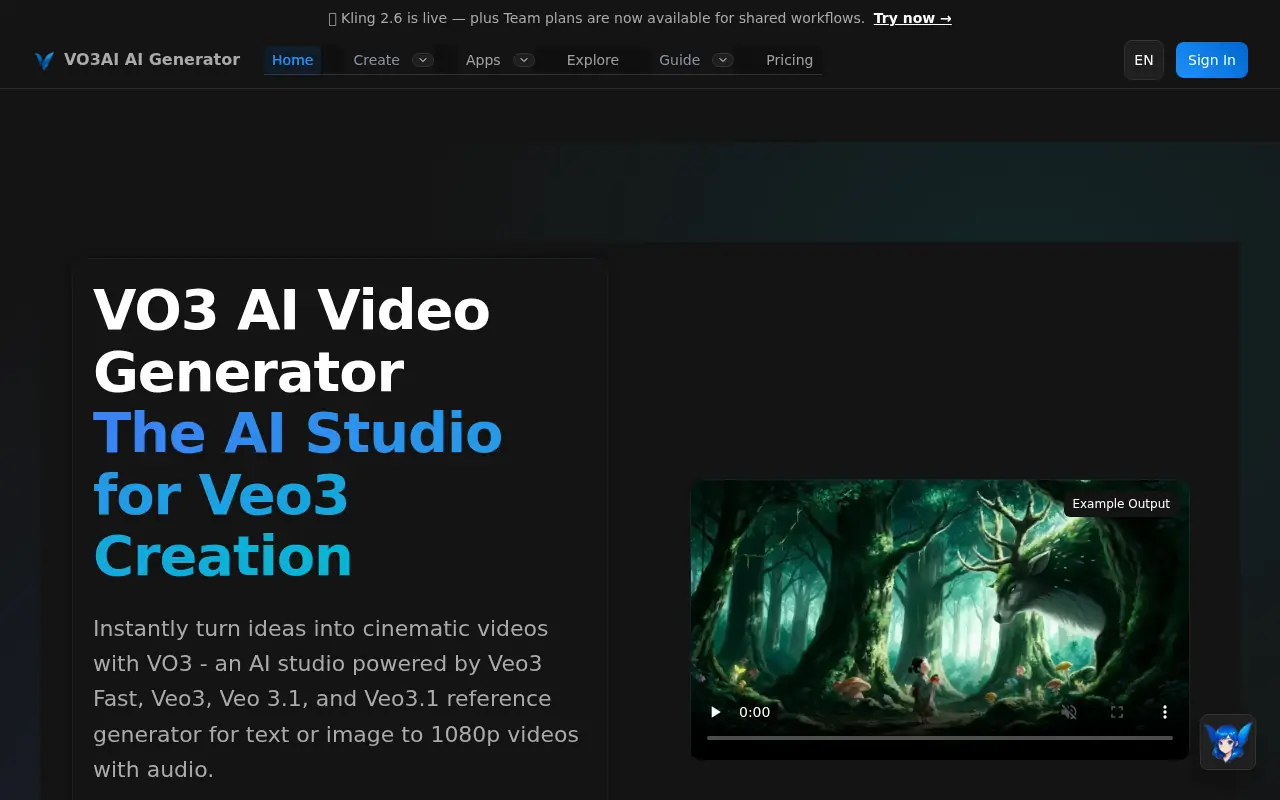1280x800 pixels.
Task: Open the video's three-dot options menu
Action: pyautogui.click(x=1165, y=712)
